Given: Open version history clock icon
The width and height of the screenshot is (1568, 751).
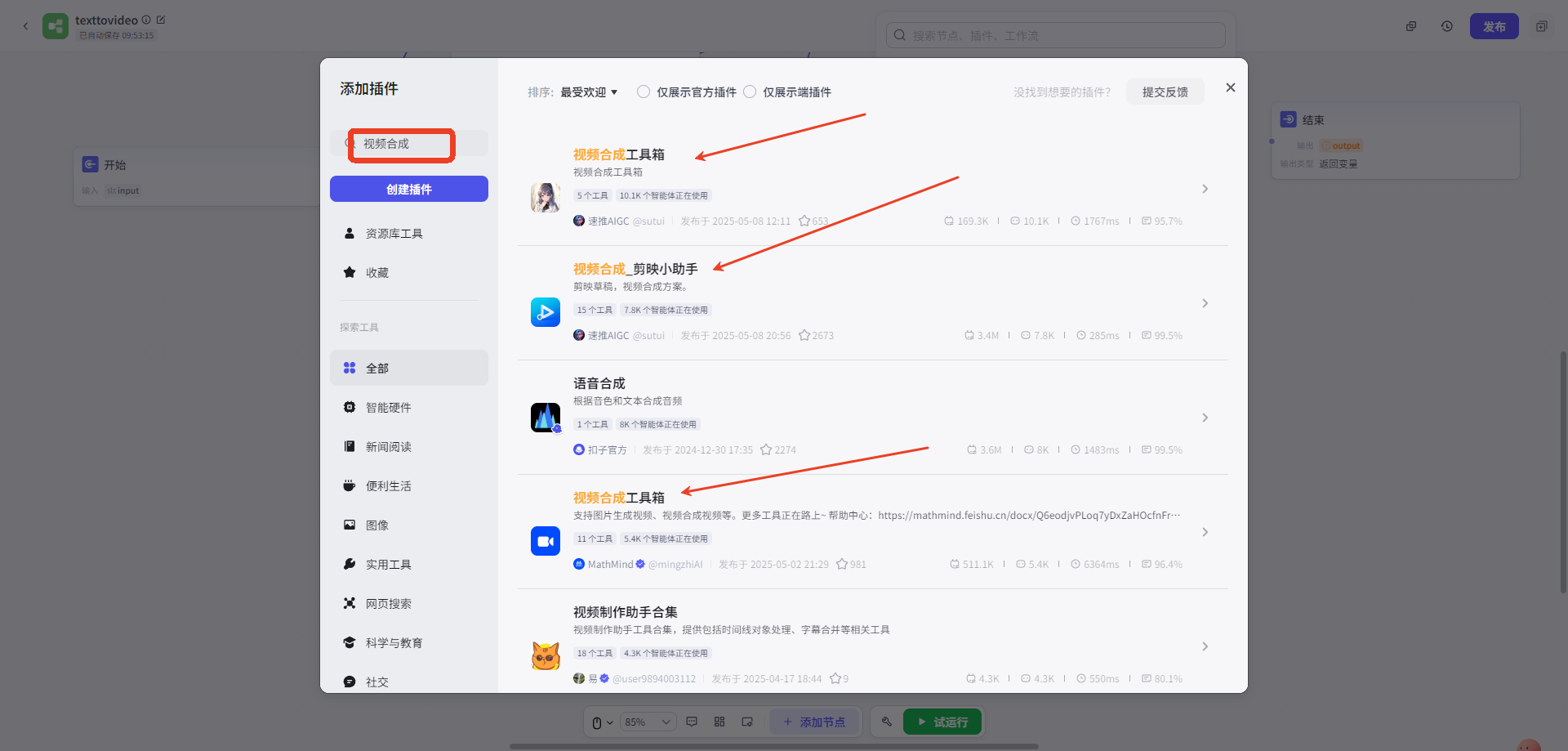Looking at the screenshot, I should (1446, 26).
